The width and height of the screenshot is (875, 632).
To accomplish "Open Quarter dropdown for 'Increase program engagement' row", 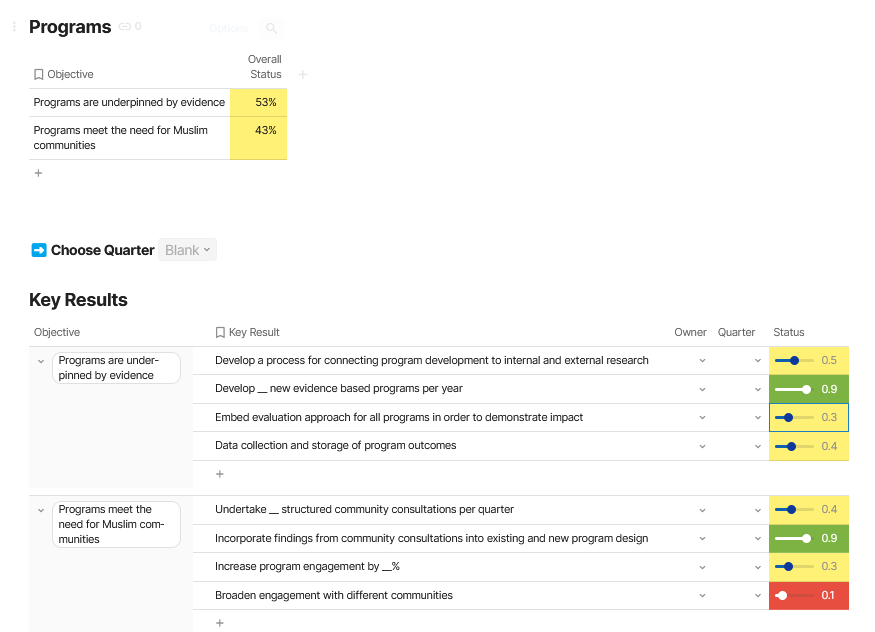I will point(756,567).
